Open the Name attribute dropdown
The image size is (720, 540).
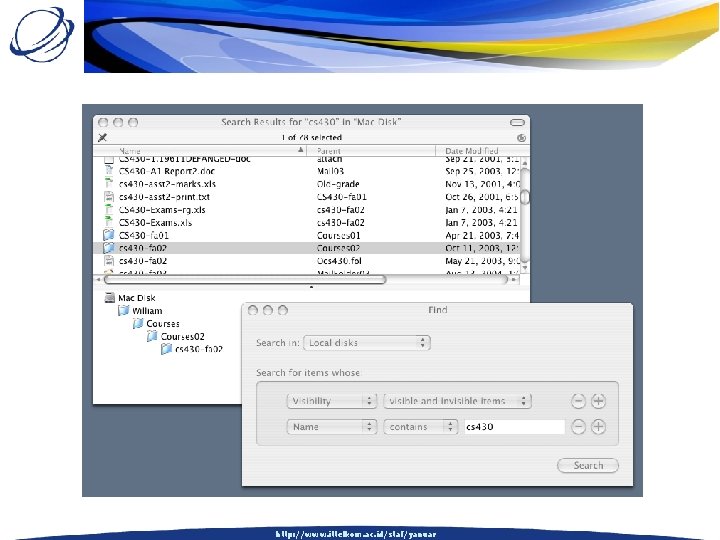point(332,427)
